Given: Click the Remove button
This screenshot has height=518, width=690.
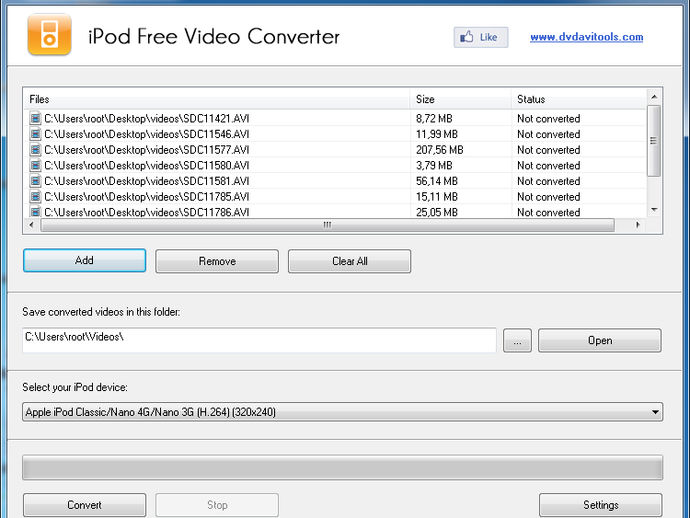Looking at the screenshot, I should (x=217, y=261).
